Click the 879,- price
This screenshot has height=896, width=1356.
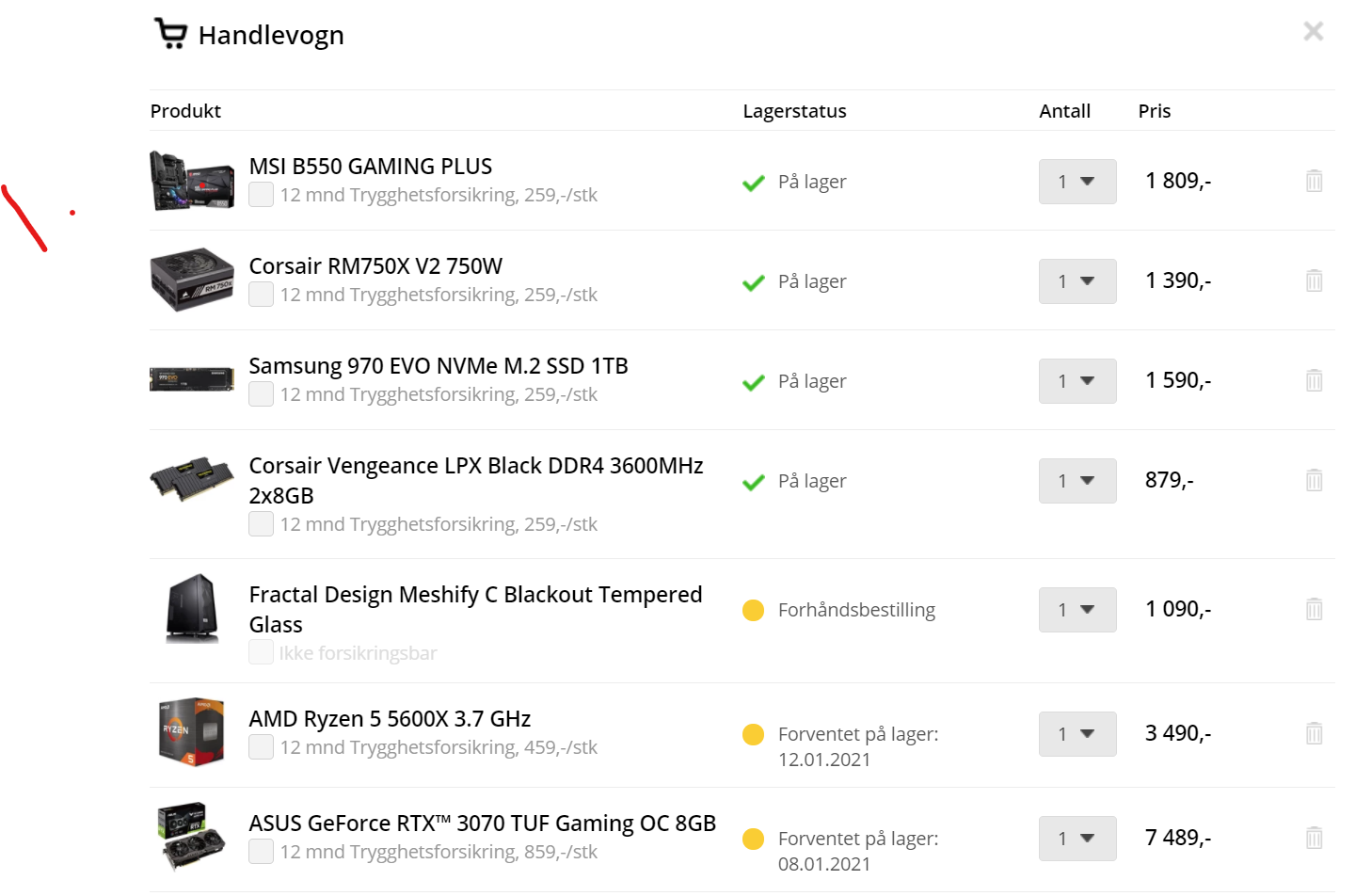pyautogui.click(x=1170, y=480)
